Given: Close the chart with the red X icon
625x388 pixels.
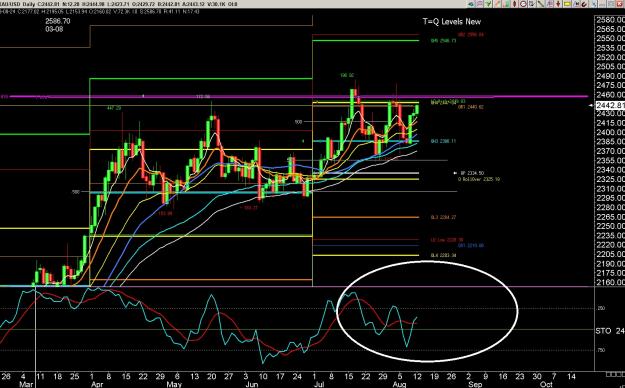Looking at the screenshot, I should tap(619, 4).
